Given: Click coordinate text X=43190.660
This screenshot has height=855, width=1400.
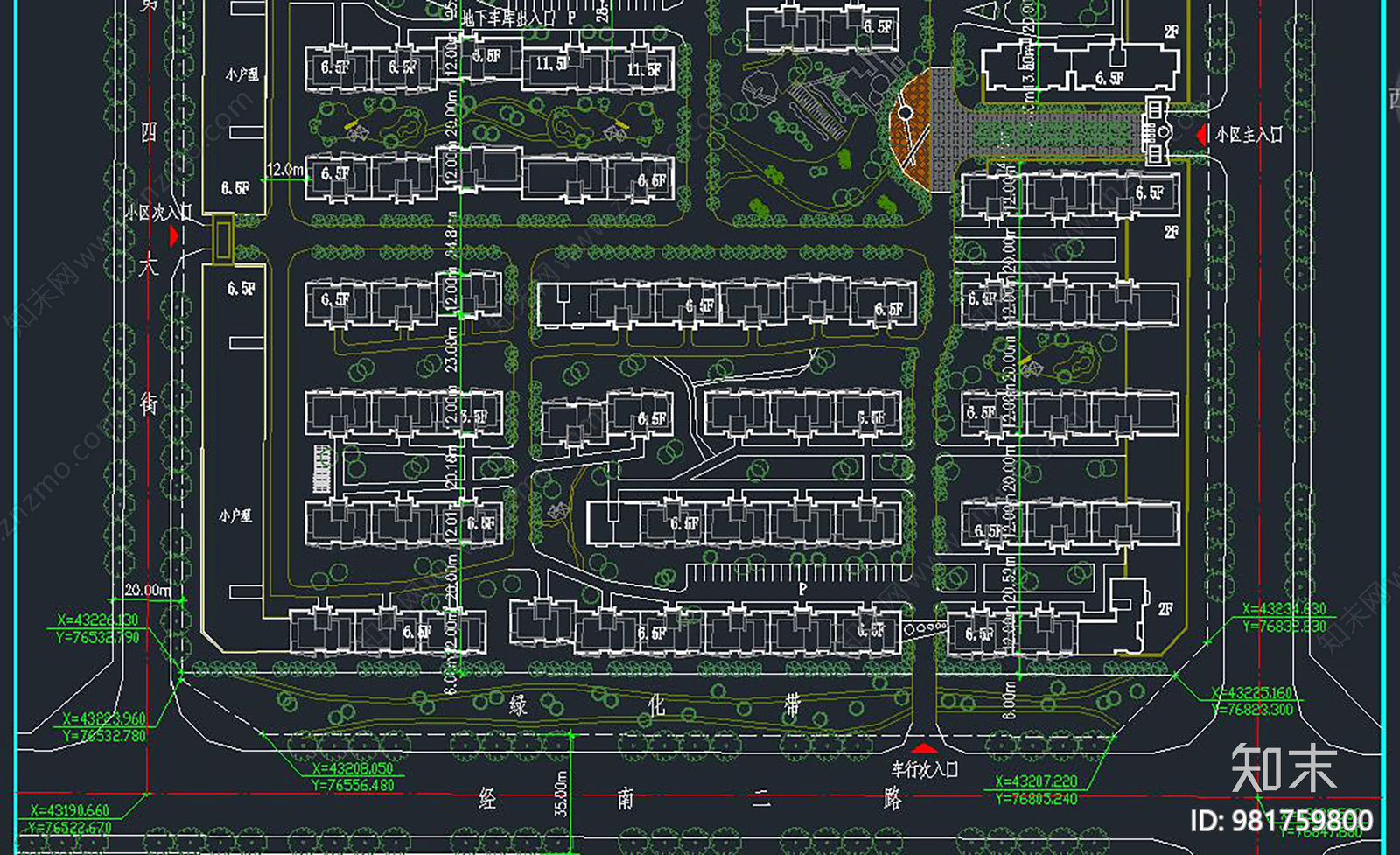Looking at the screenshot, I should pos(69,810).
